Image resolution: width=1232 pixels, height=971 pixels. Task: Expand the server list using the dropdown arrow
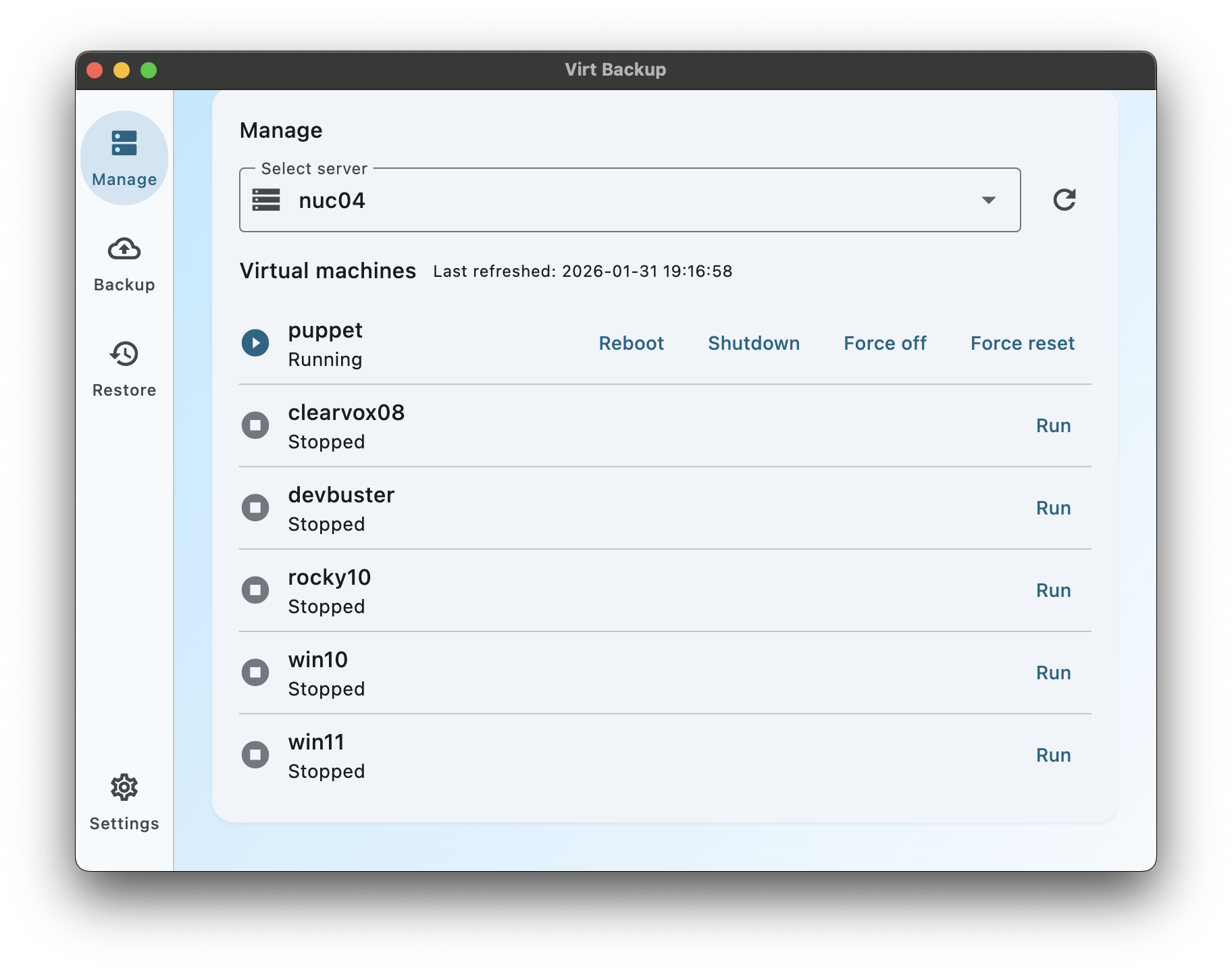point(989,200)
